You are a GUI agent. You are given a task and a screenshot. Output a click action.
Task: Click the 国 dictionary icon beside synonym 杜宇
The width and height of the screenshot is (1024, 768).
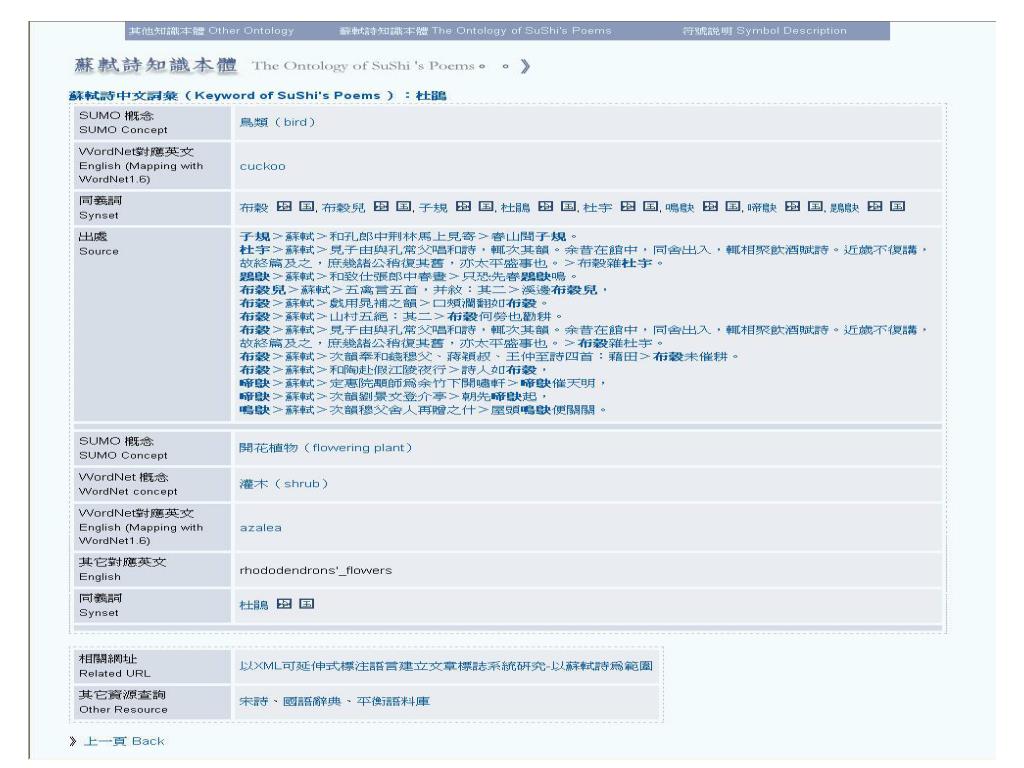650,206
